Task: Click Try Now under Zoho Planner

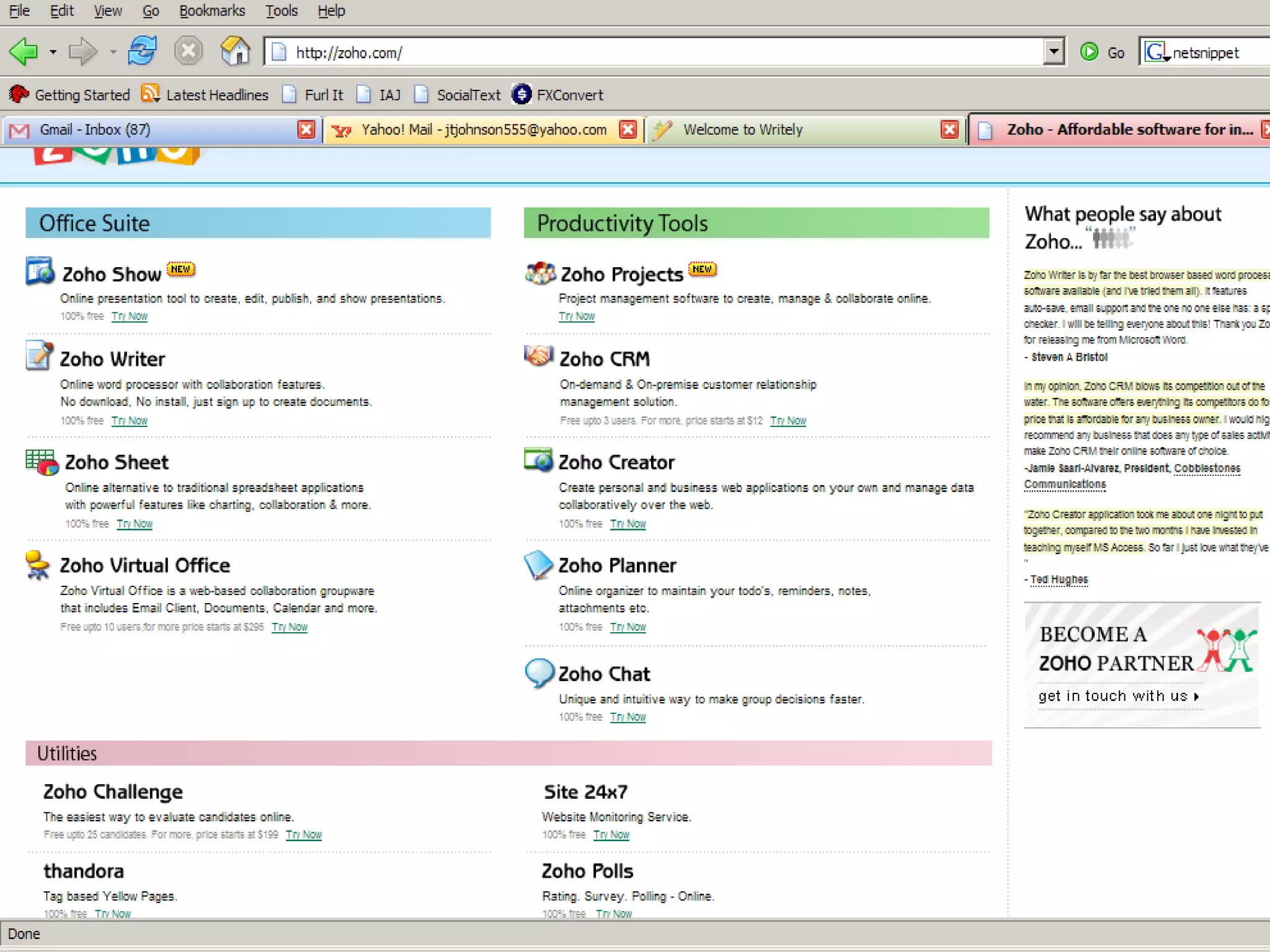Action: pyautogui.click(x=628, y=627)
